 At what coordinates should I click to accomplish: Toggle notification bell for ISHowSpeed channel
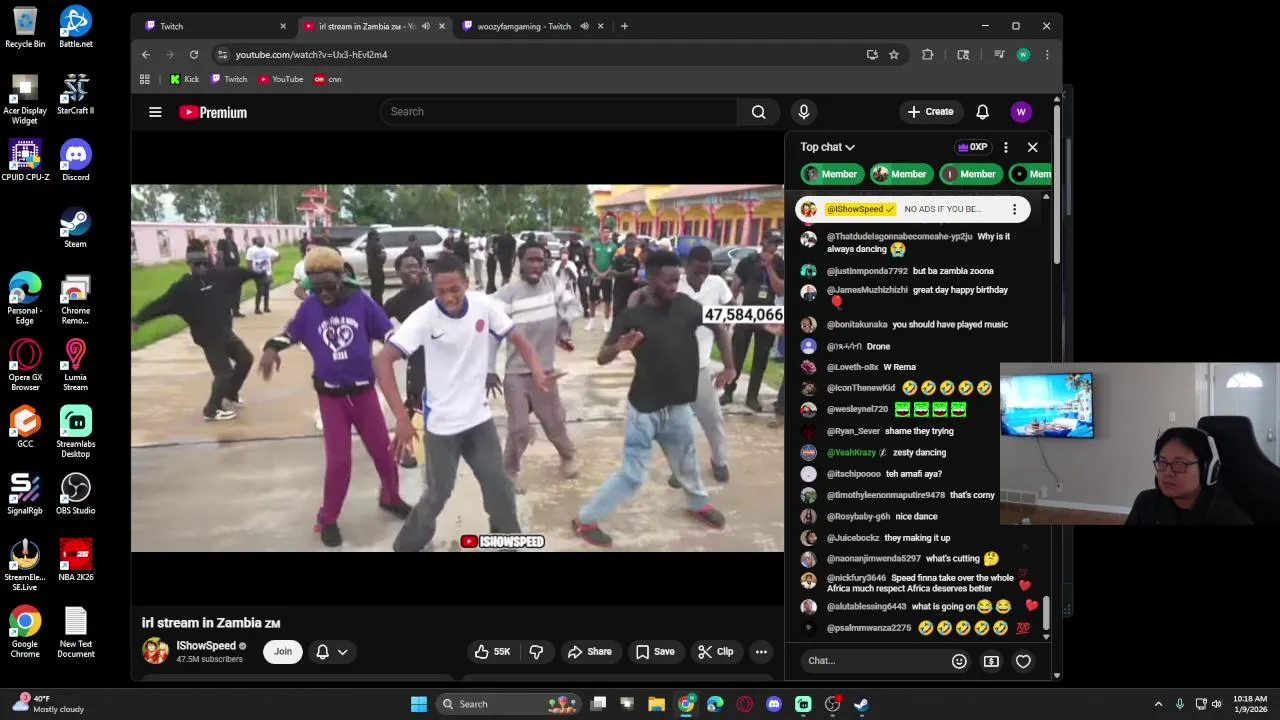tap(322, 652)
